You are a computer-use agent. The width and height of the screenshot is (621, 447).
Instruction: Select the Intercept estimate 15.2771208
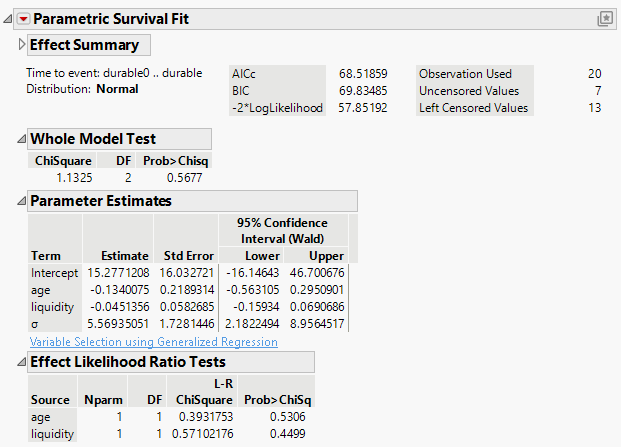click(118, 273)
